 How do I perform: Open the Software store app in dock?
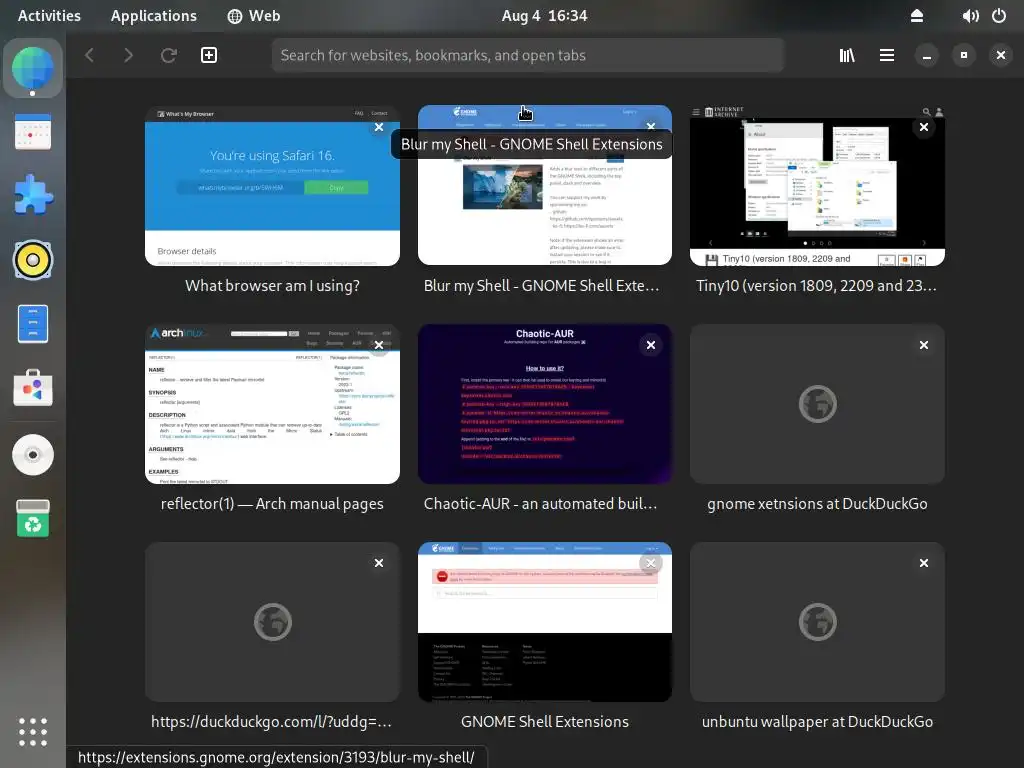point(33,388)
